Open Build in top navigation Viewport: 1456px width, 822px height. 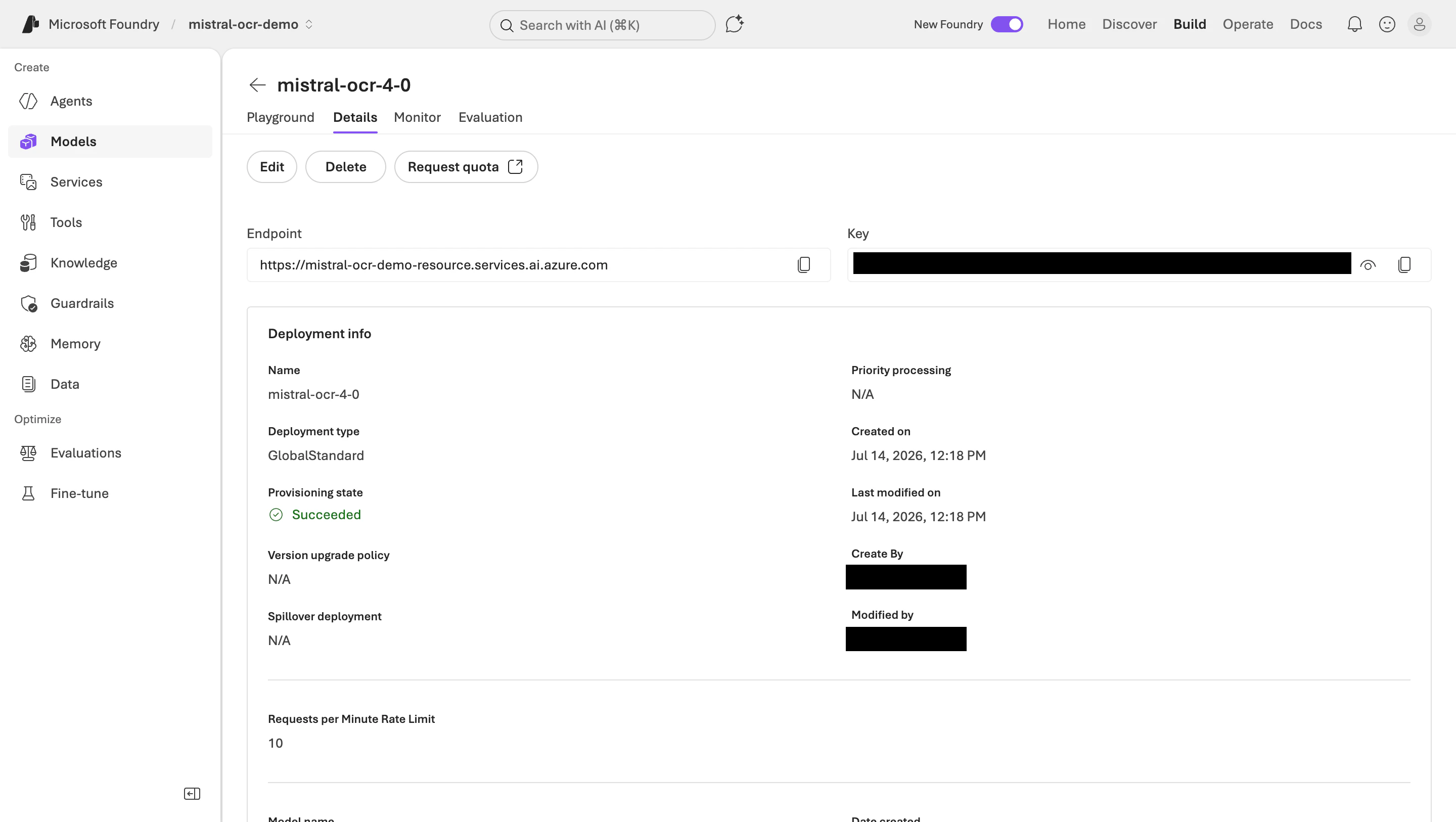1190,24
